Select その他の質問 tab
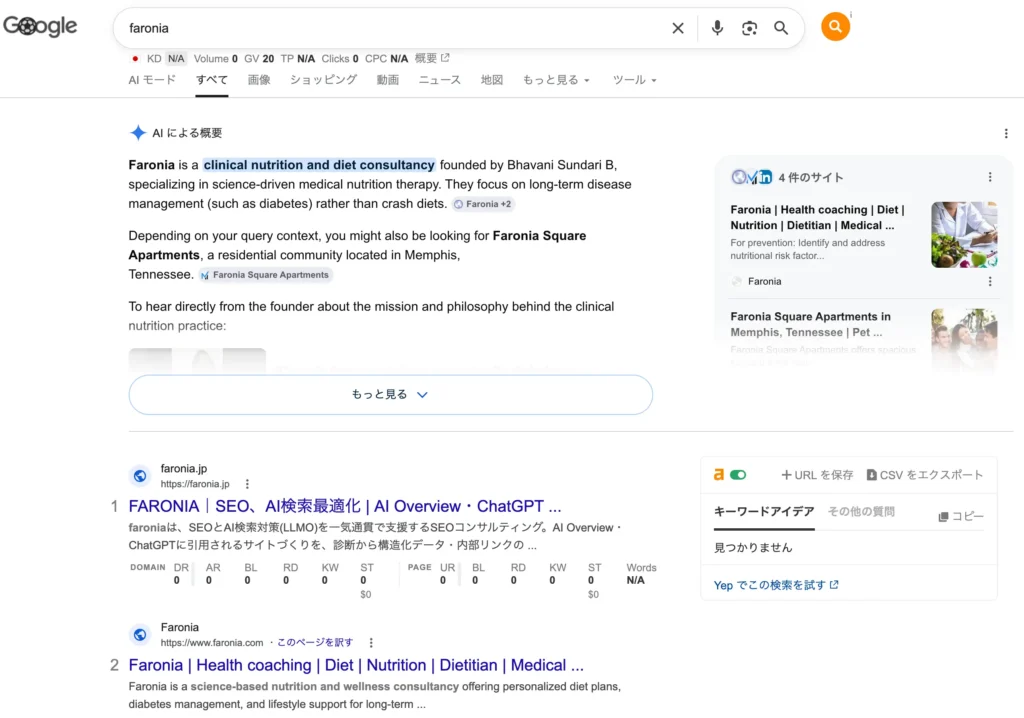This screenshot has width=1024, height=718. pos(861,512)
